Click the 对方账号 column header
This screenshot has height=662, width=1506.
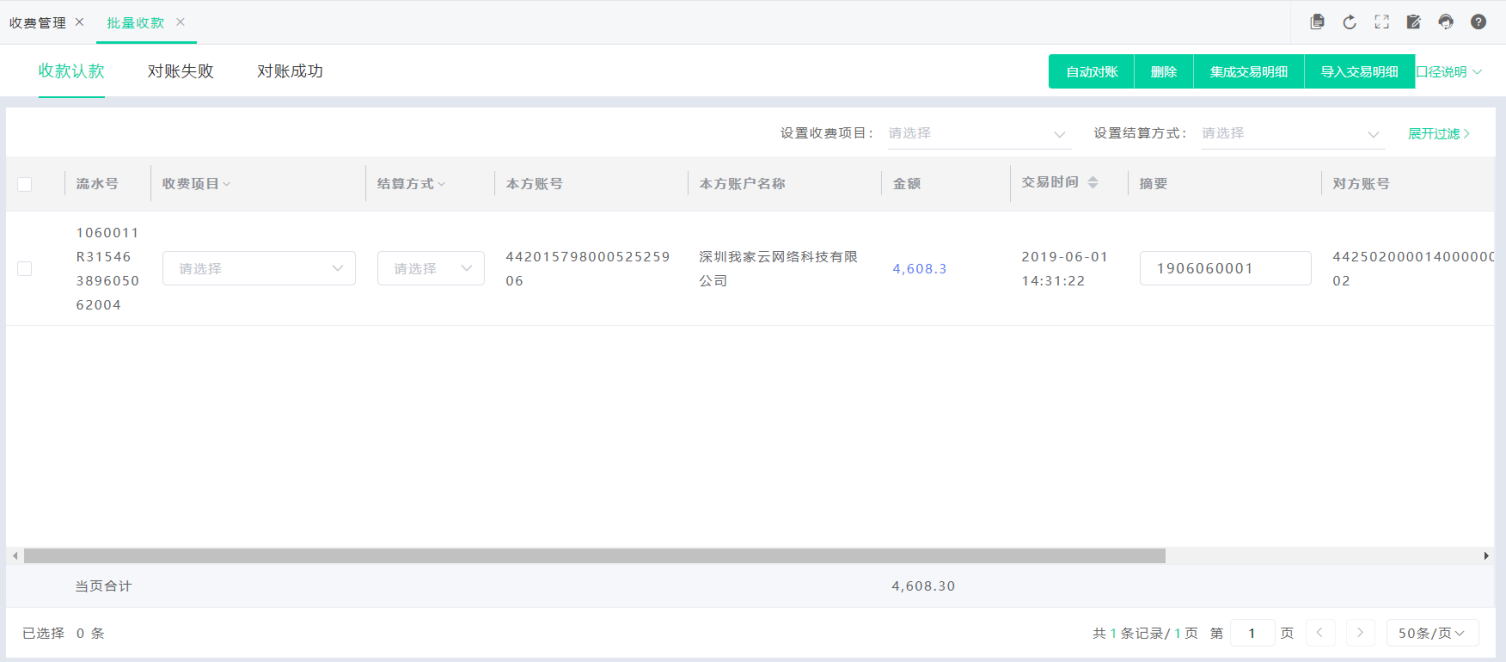(x=1361, y=184)
